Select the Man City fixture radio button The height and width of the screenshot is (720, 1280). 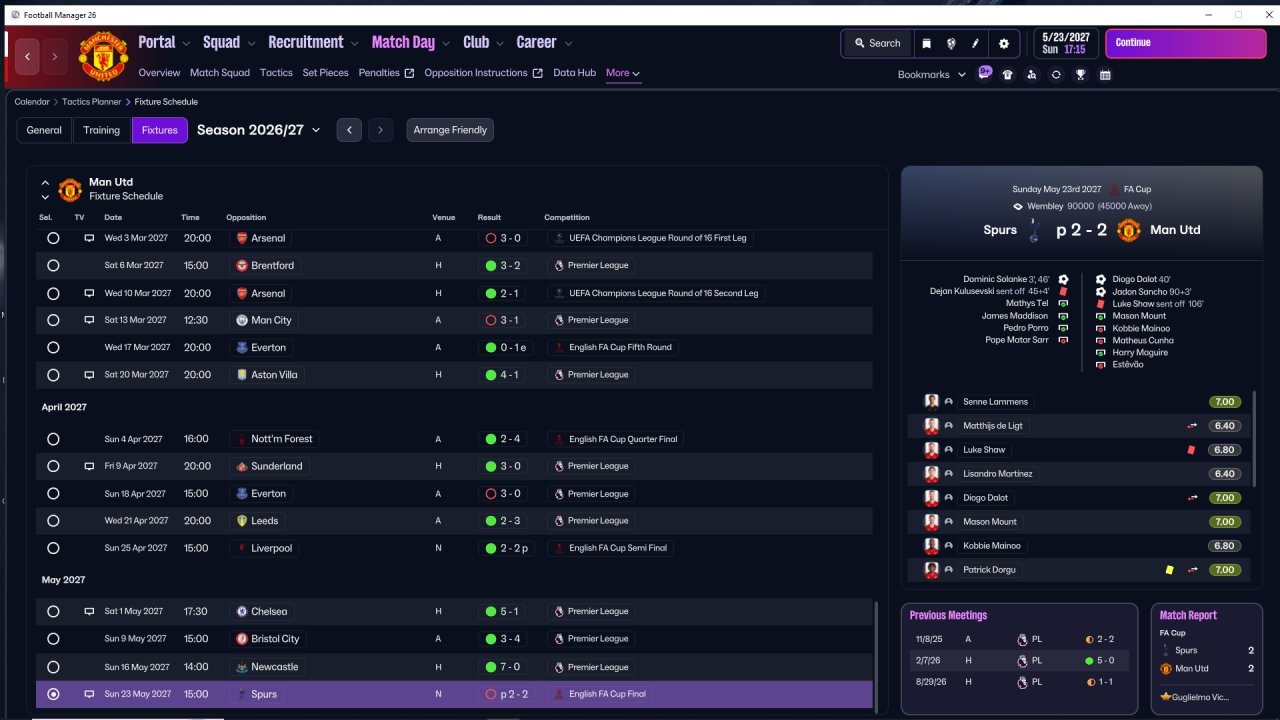(x=53, y=320)
